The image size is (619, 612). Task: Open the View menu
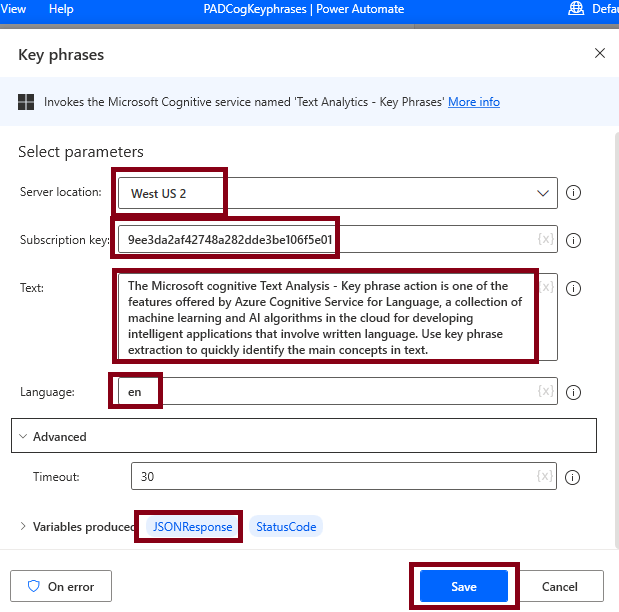[15, 9]
